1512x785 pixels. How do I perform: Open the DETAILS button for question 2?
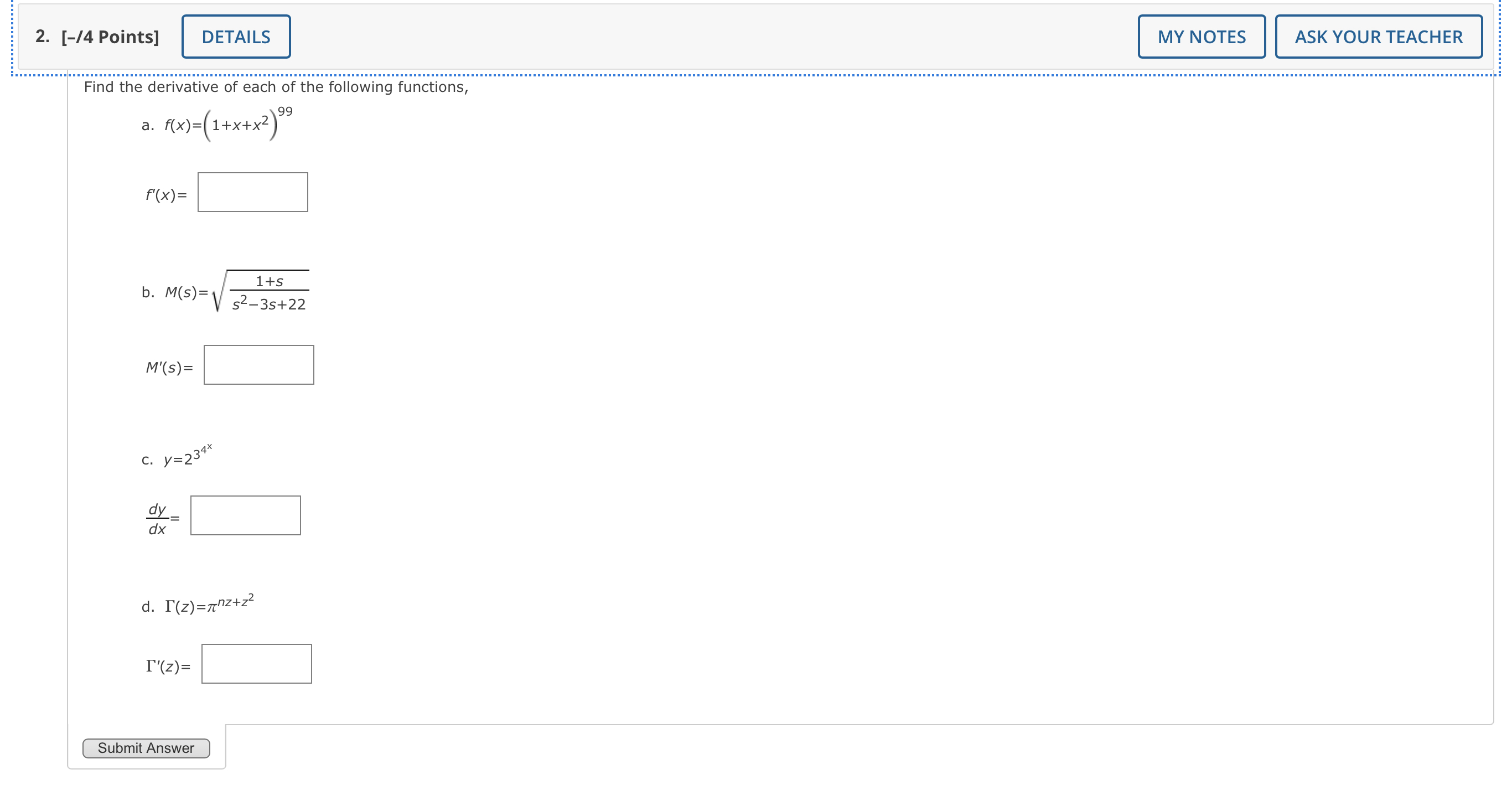tap(236, 37)
